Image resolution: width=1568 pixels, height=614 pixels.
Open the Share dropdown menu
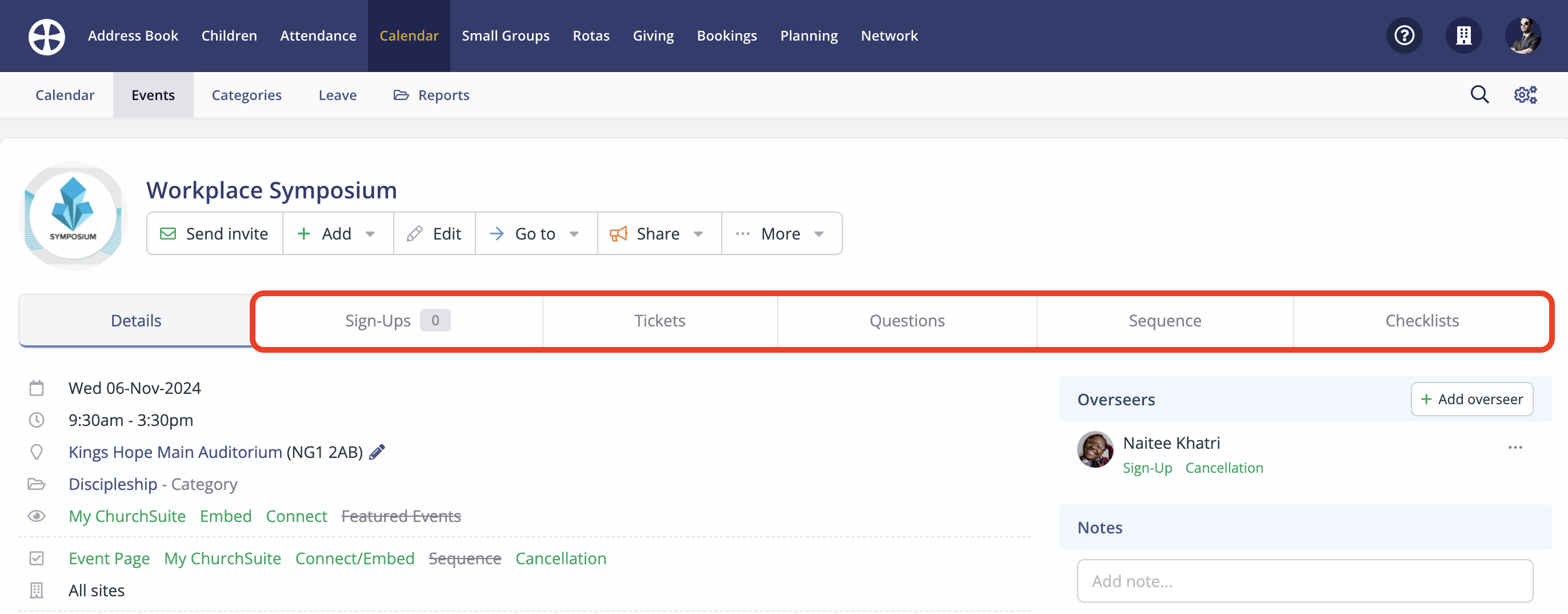[658, 233]
